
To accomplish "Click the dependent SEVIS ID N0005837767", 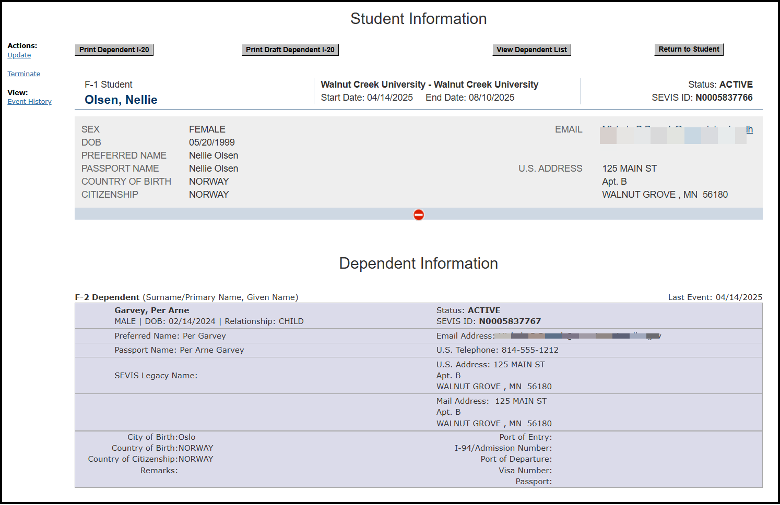I will coord(509,321).
